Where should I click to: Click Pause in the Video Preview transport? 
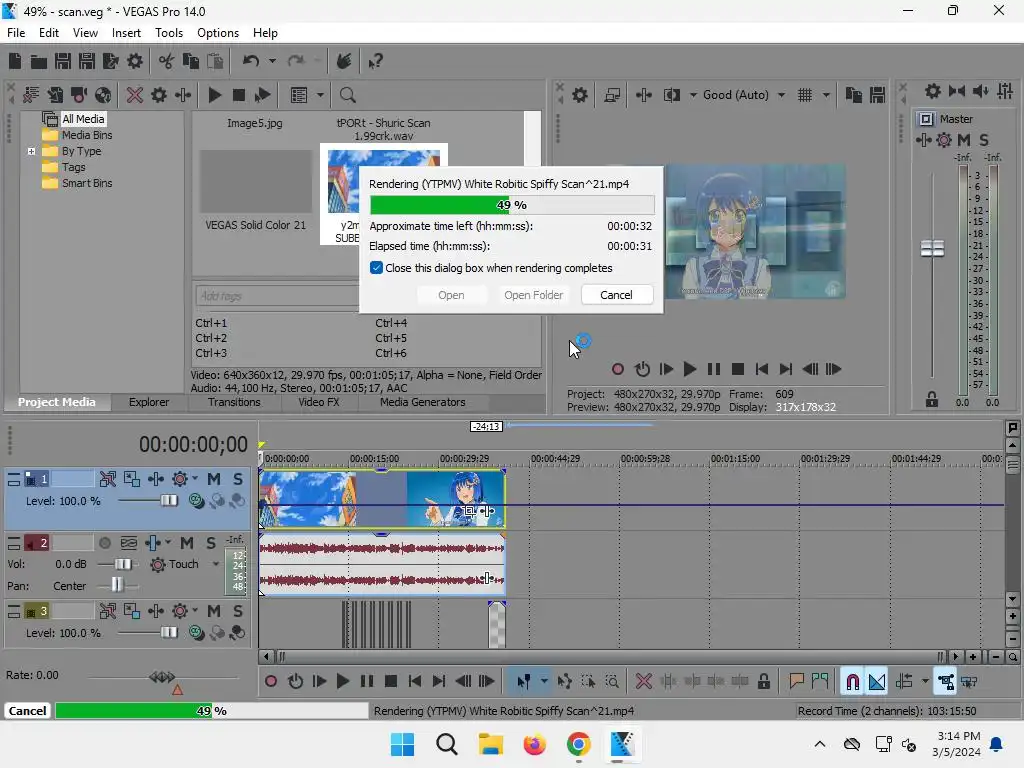tap(714, 370)
